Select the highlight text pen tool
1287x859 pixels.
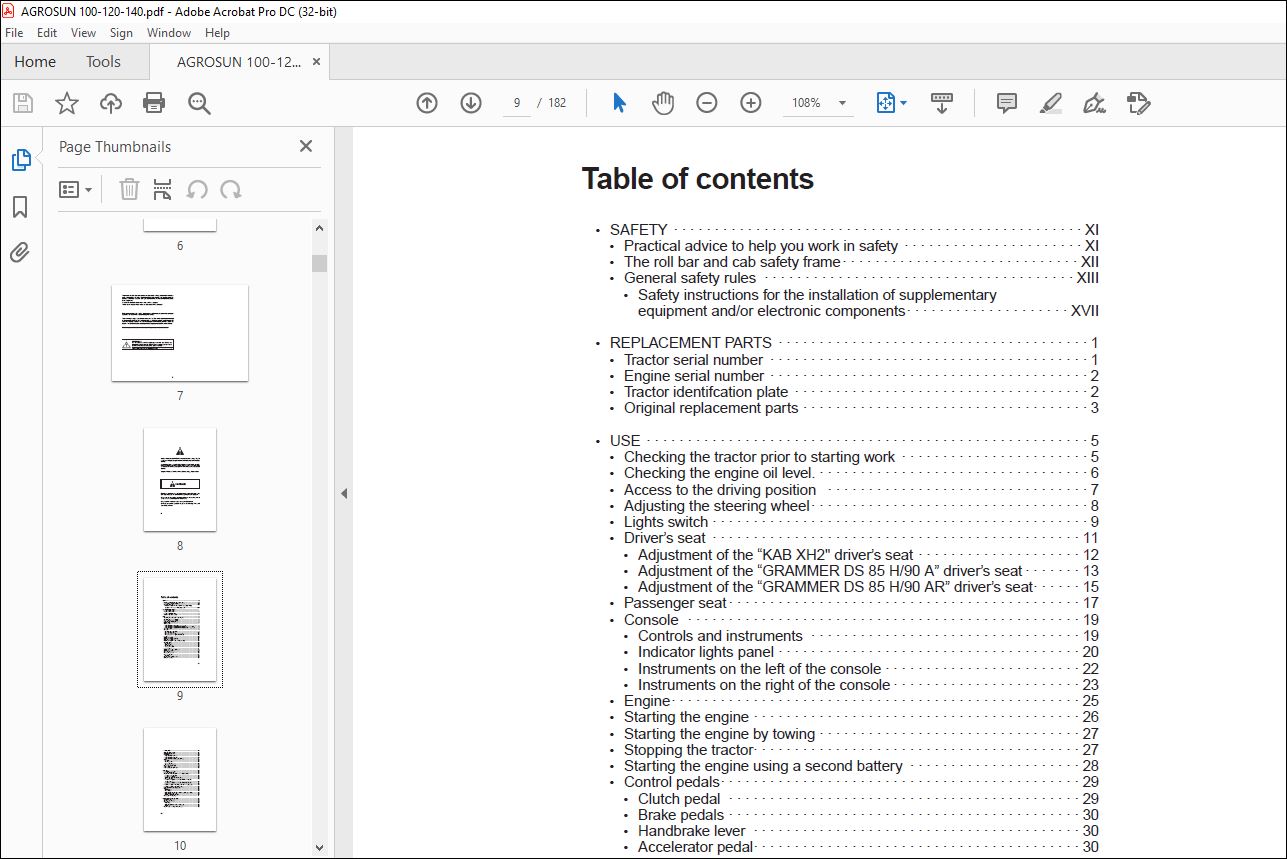pyautogui.click(x=1050, y=103)
